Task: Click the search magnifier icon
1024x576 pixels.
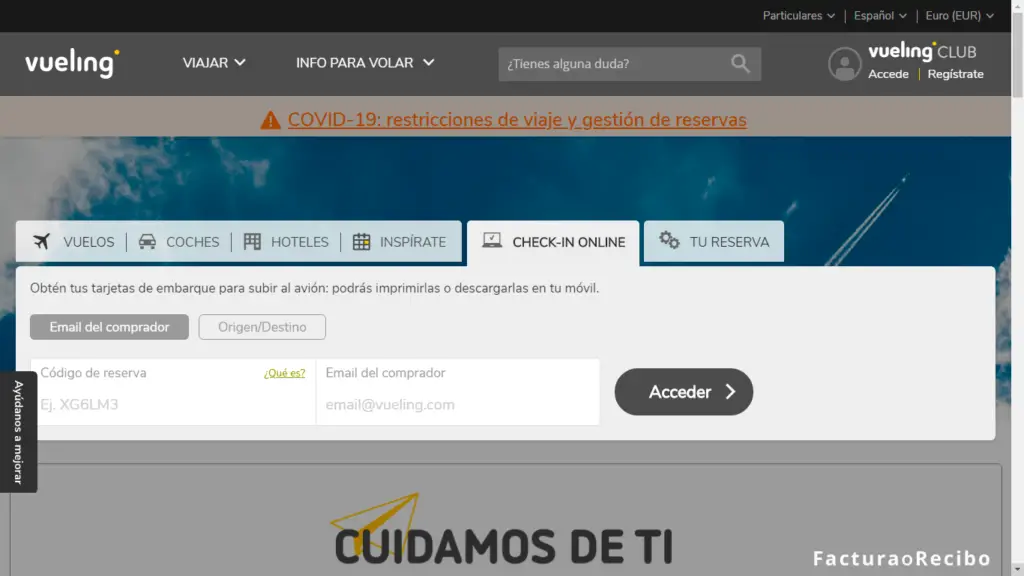Action: [740, 63]
